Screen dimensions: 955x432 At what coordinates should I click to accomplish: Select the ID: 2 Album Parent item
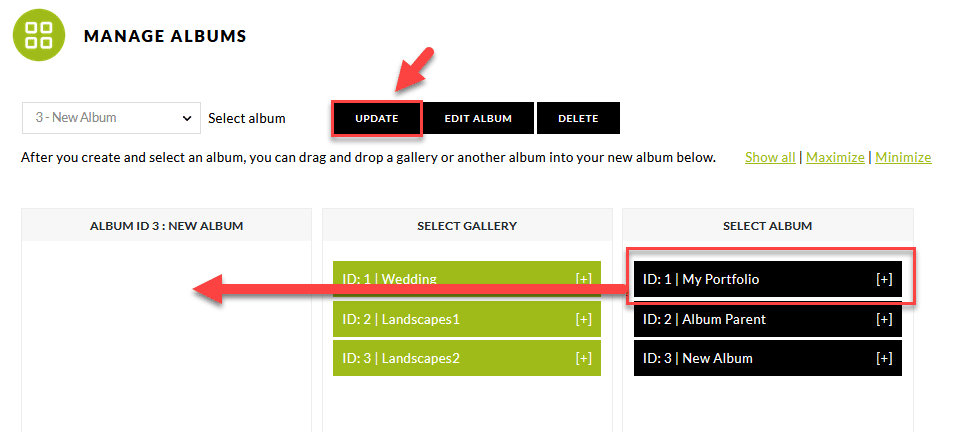767,319
